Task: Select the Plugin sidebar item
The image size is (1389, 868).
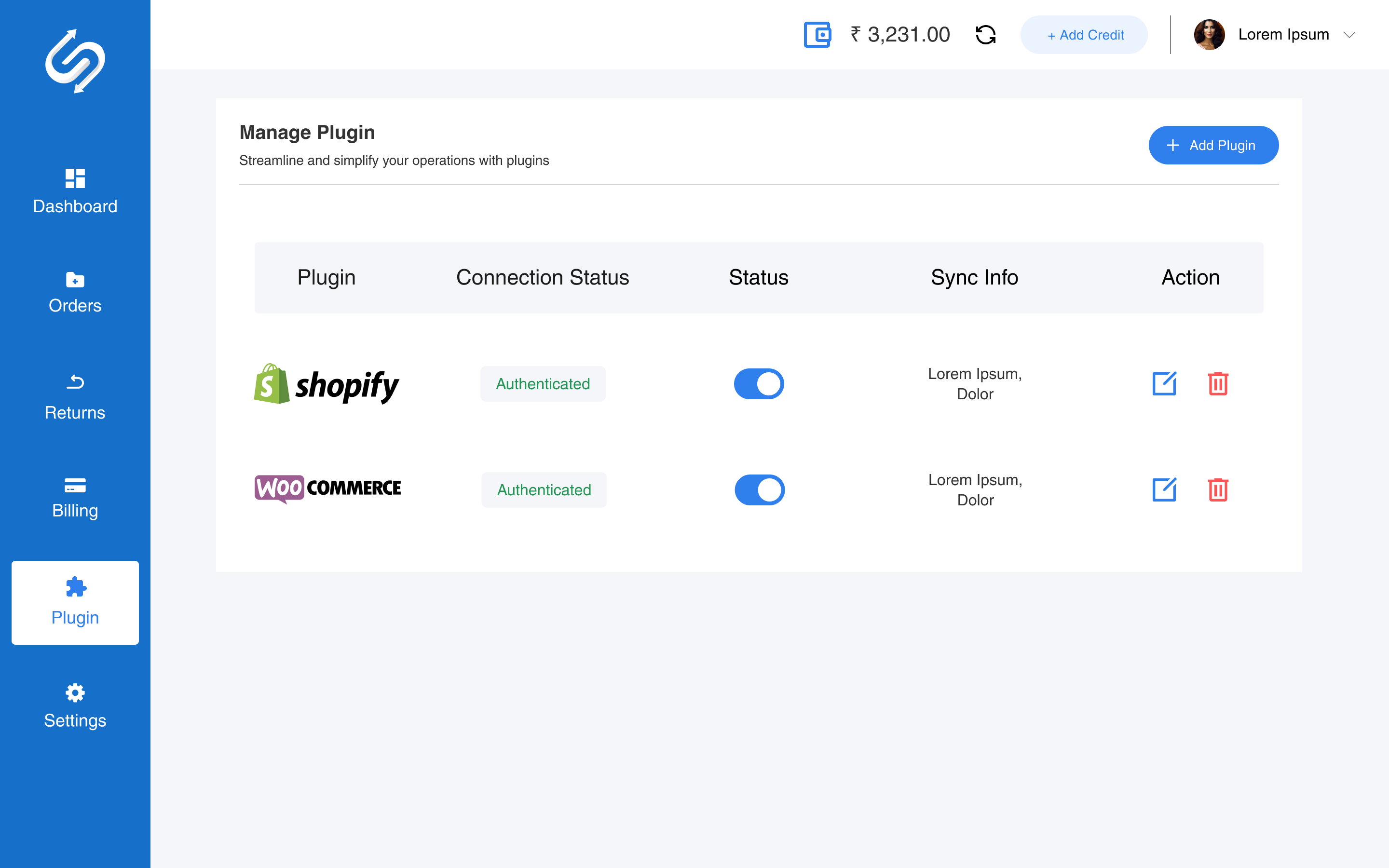Action: pyautogui.click(x=75, y=602)
